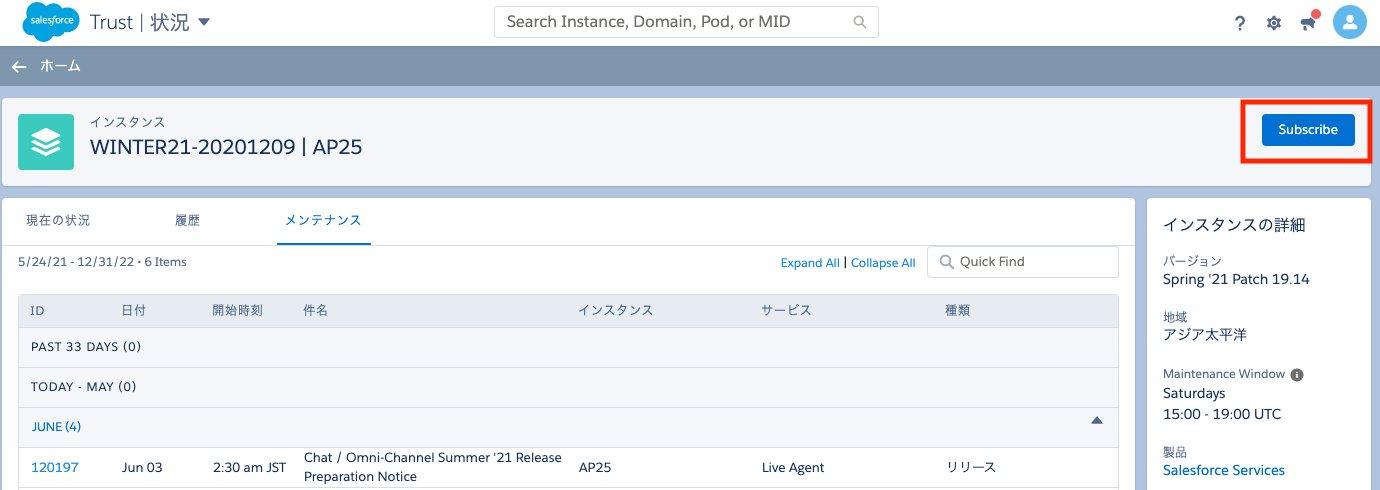The height and width of the screenshot is (490, 1380).
Task: Switch to the 履歴 tab
Action: [x=187, y=220]
